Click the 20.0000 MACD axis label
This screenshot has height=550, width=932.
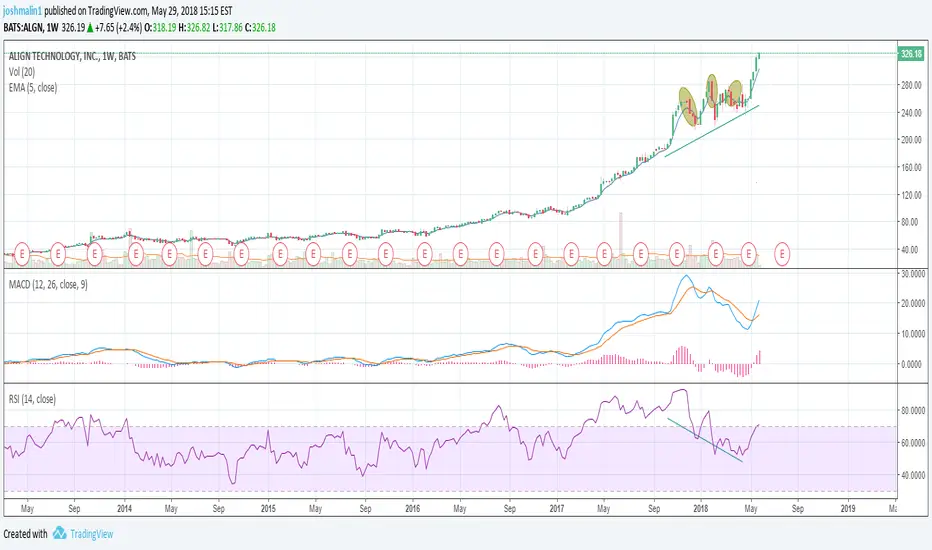(x=912, y=303)
